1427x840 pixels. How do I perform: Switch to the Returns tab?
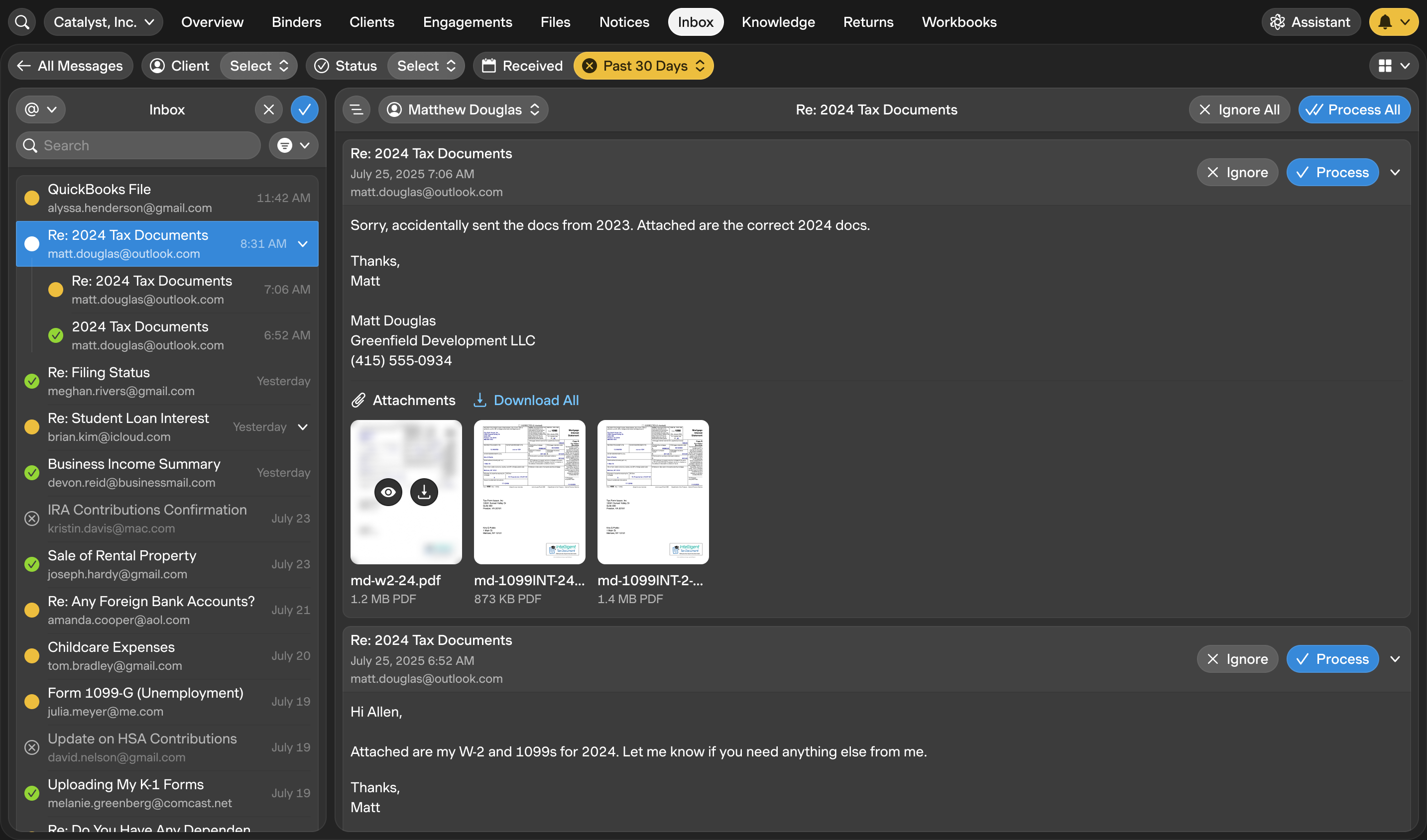[867, 22]
